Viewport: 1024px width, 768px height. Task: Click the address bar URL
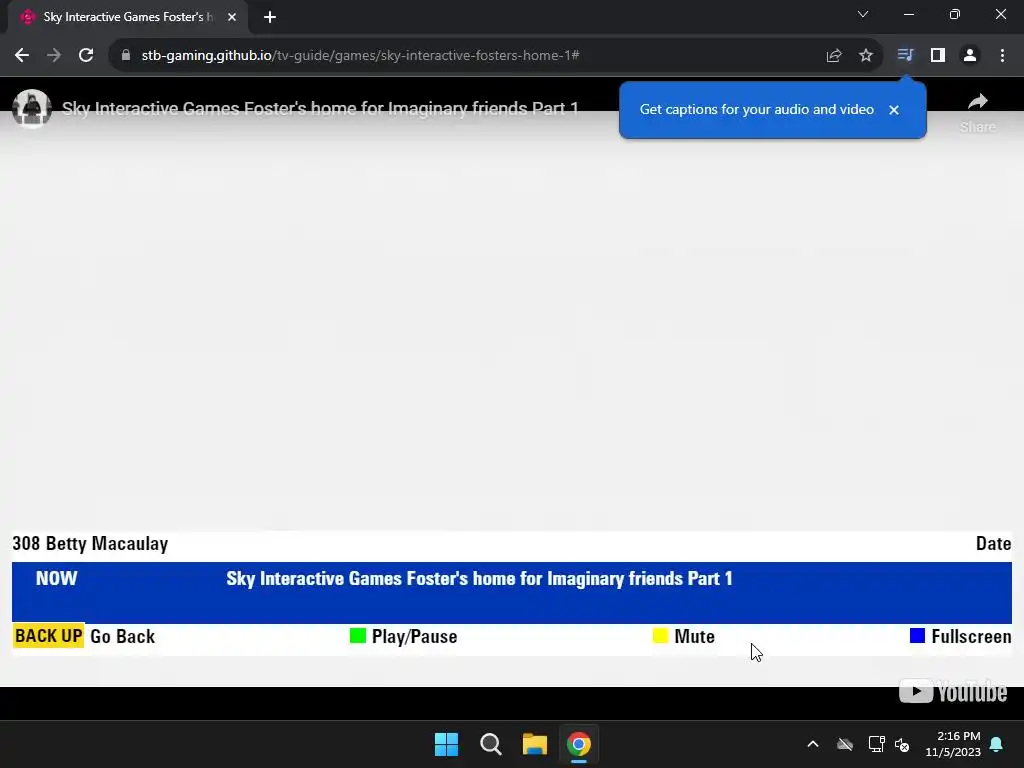point(360,56)
